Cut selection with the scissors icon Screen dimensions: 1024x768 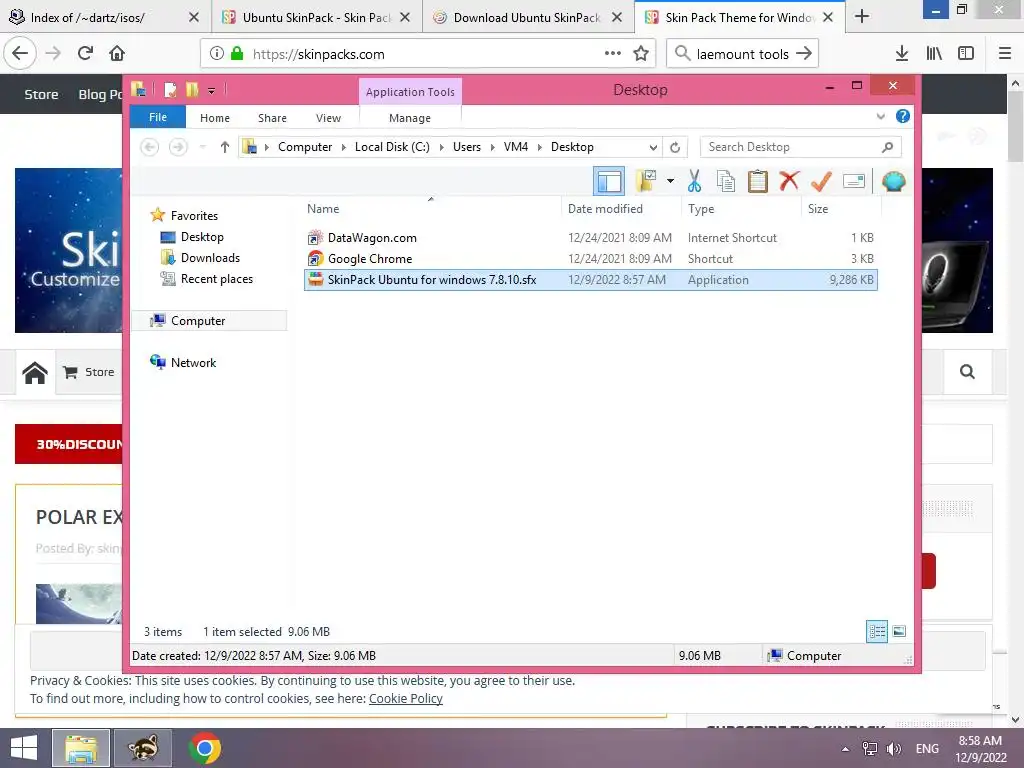click(x=694, y=181)
